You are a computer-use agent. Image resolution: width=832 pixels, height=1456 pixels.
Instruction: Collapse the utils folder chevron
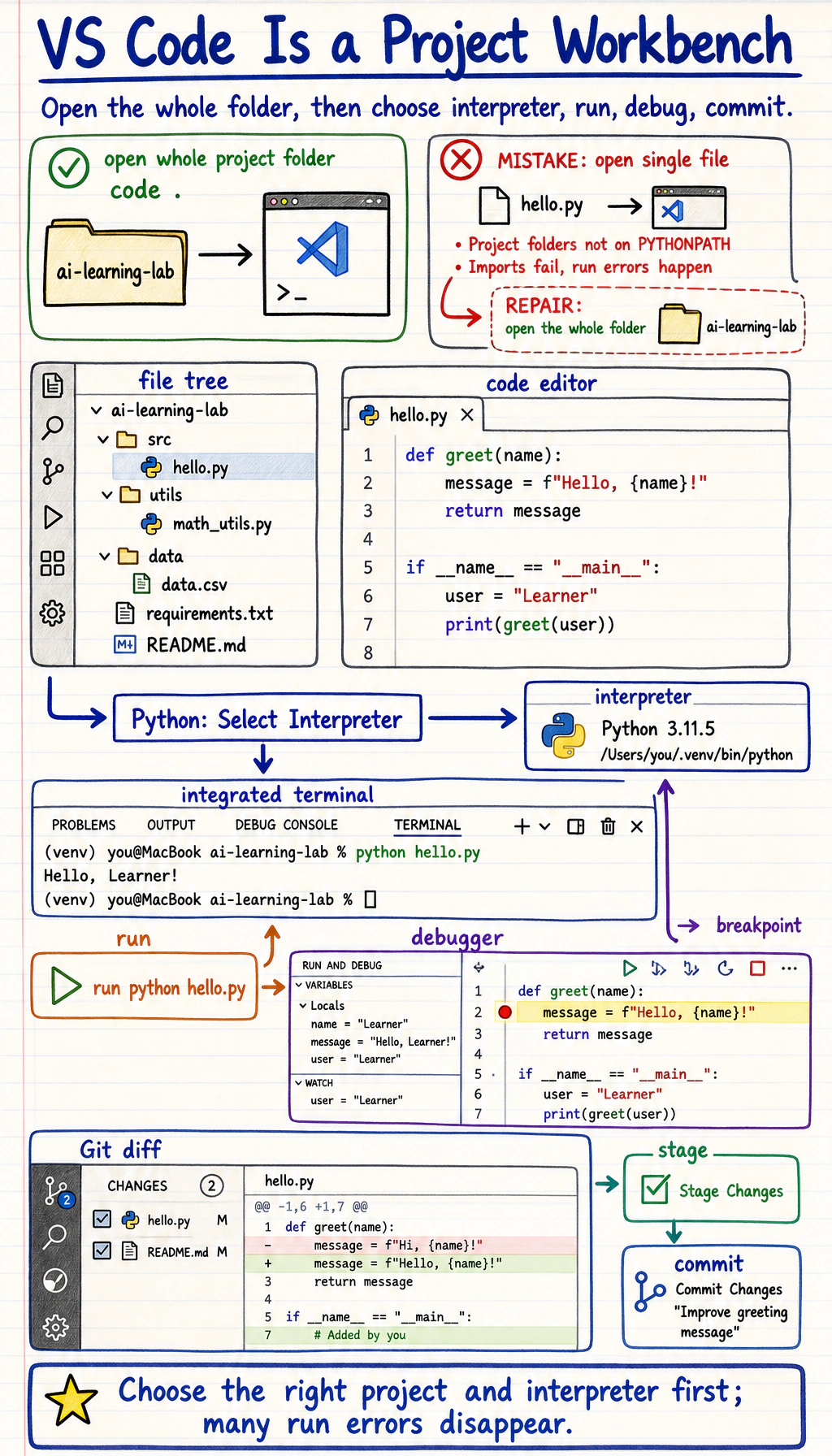(x=106, y=495)
